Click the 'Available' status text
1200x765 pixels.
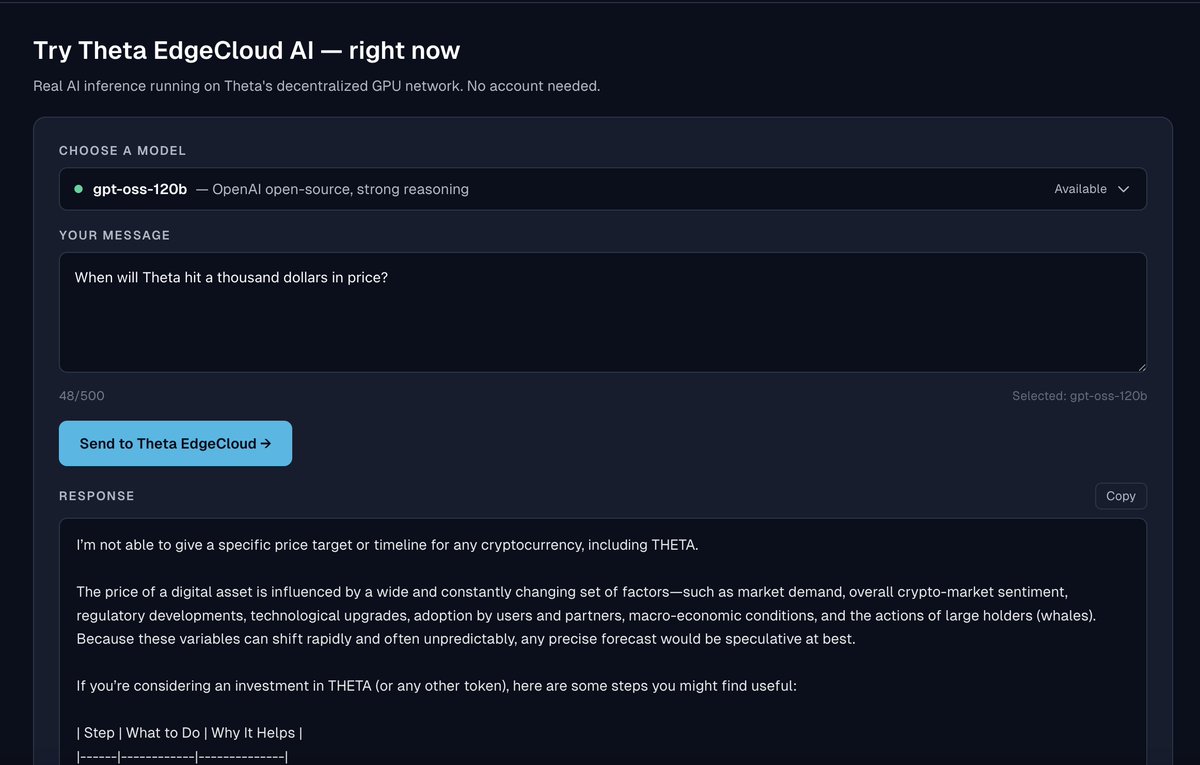coord(1080,189)
